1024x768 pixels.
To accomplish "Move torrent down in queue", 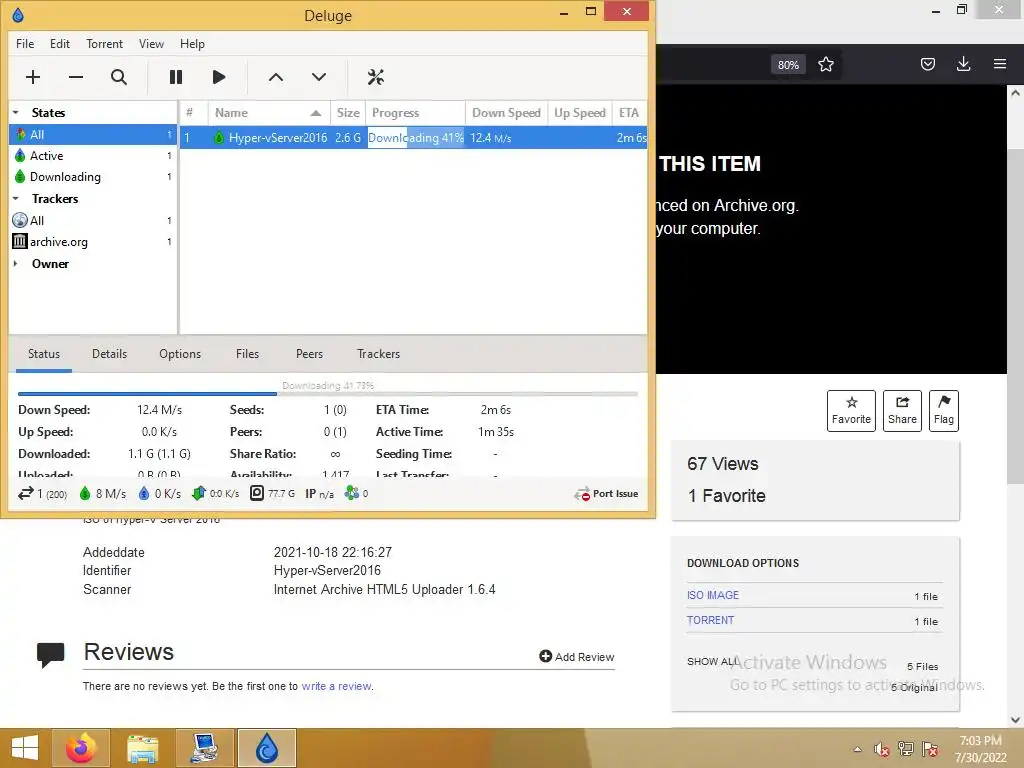I will [x=319, y=77].
